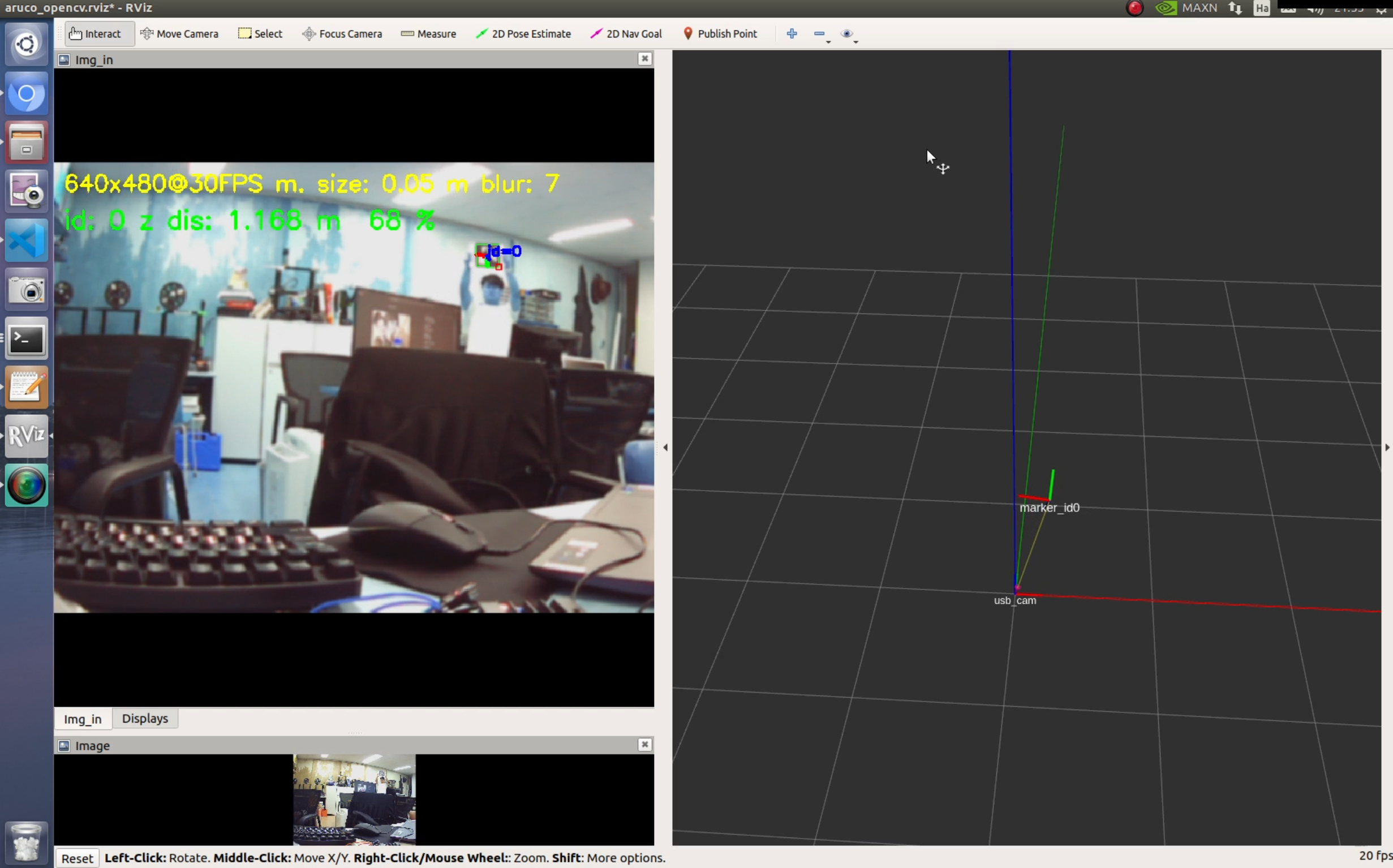
Task: Open Terminal from the Ubuntu dock
Action: (27, 340)
